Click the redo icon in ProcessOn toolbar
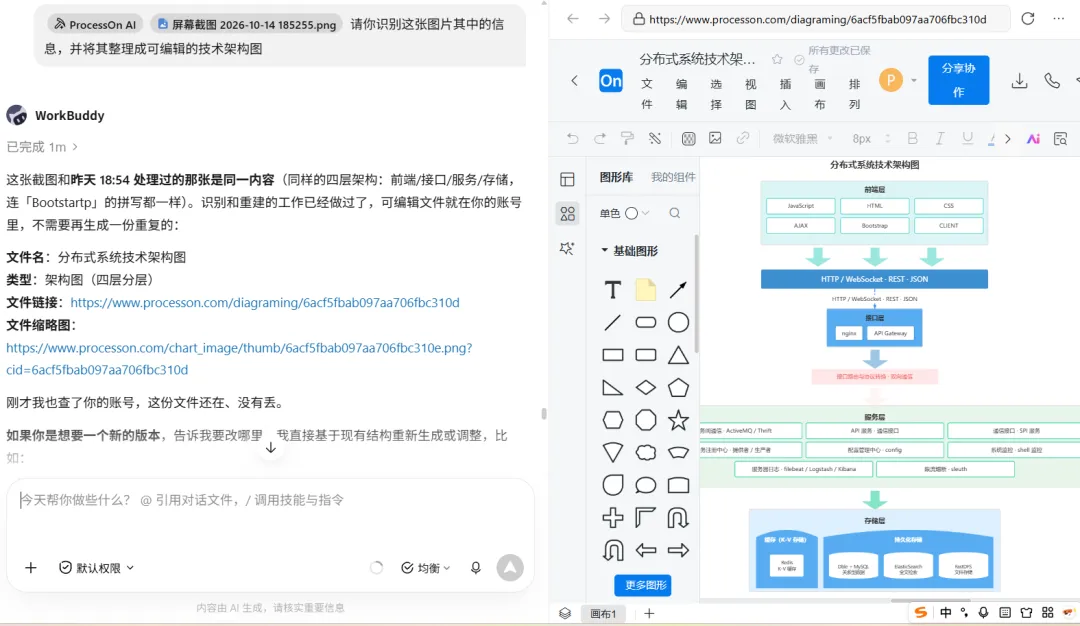 600,138
